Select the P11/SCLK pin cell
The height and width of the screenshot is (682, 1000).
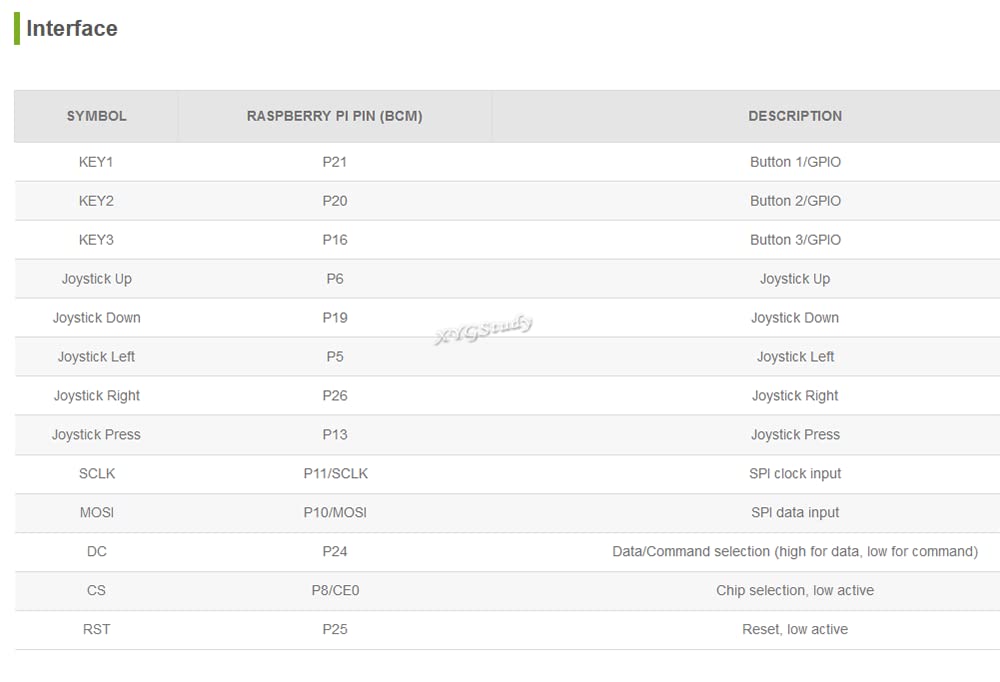pos(335,473)
